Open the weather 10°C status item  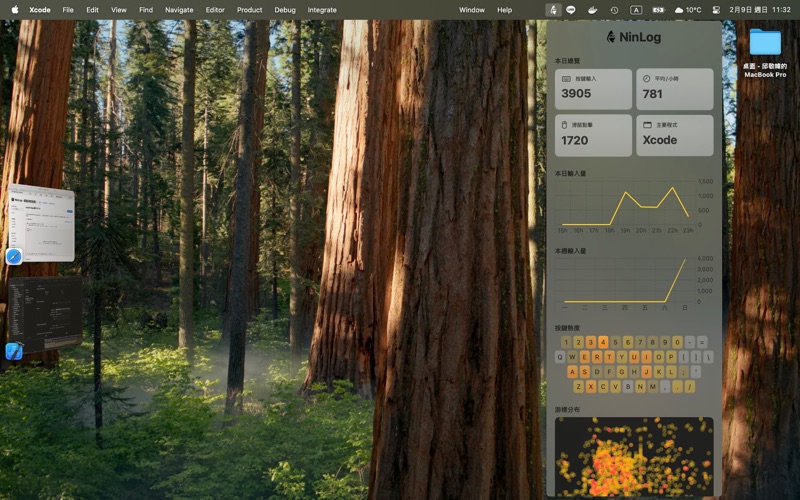pos(688,10)
